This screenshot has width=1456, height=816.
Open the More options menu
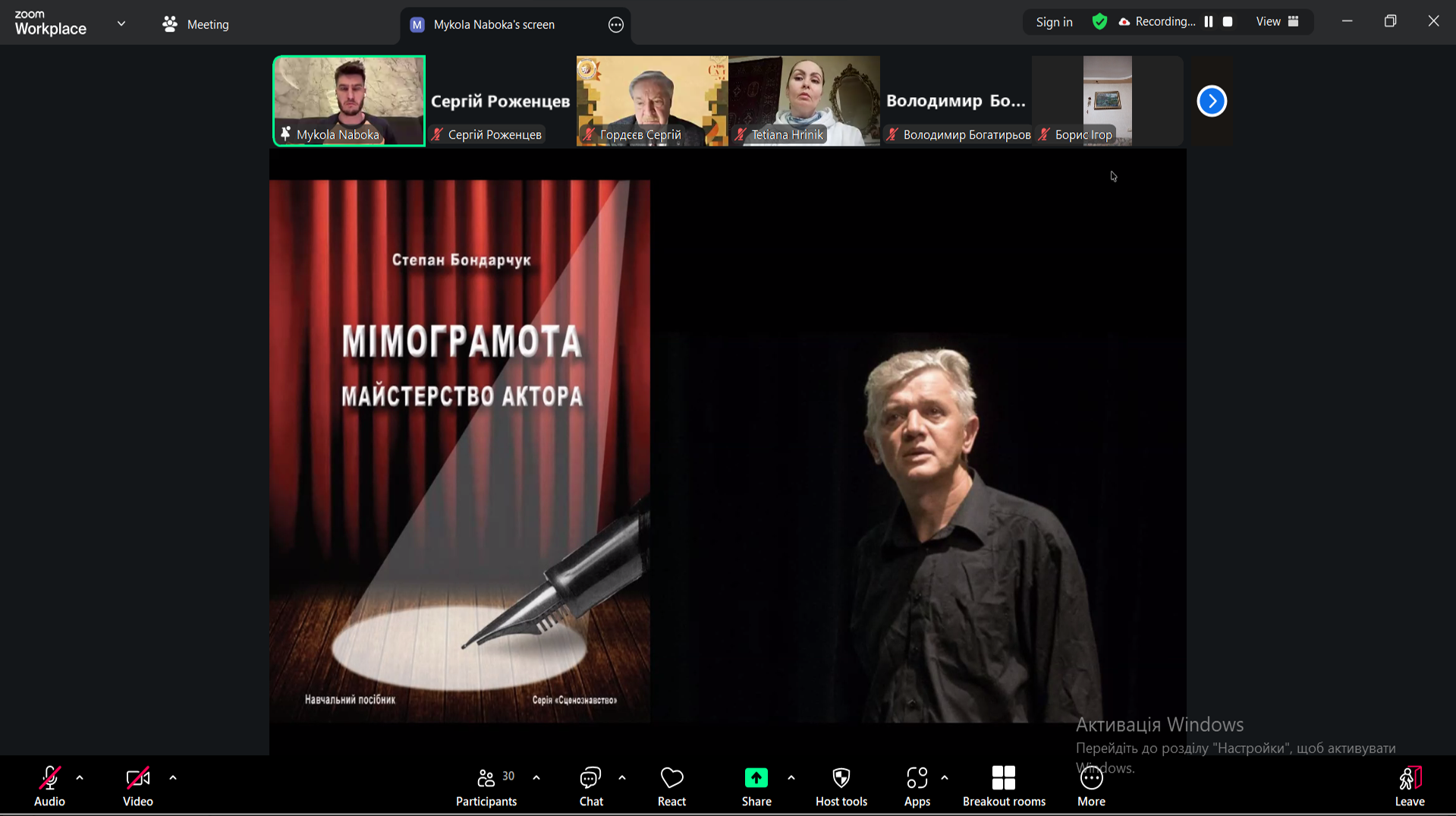click(1091, 786)
